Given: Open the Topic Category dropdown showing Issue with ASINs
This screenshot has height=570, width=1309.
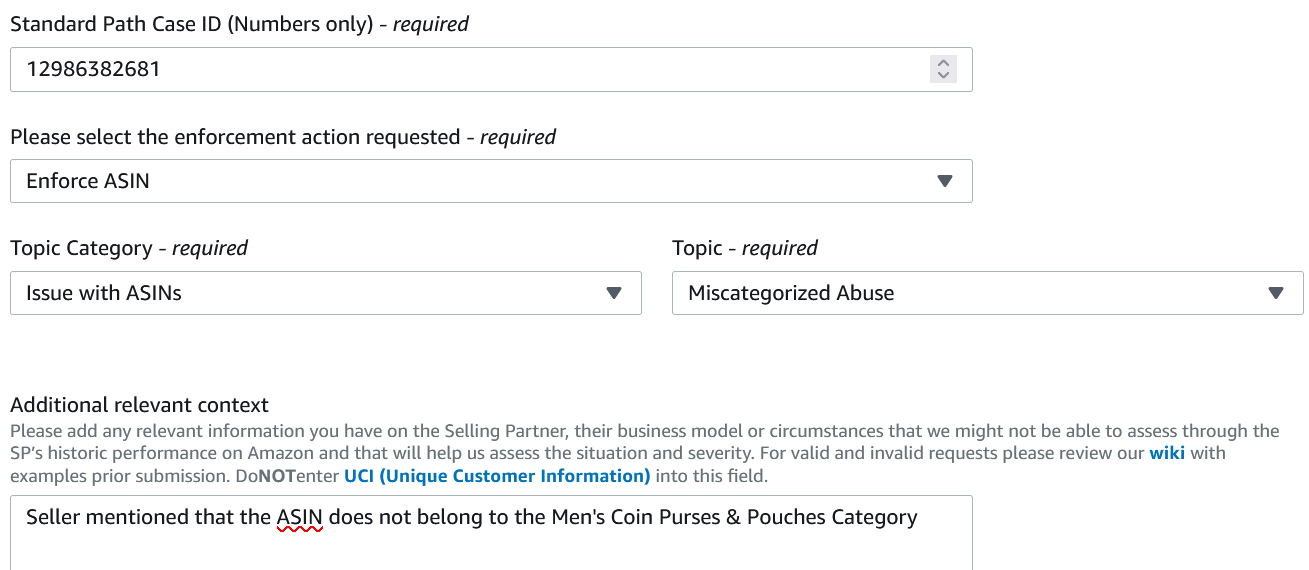Looking at the screenshot, I should [x=326, y=293].
